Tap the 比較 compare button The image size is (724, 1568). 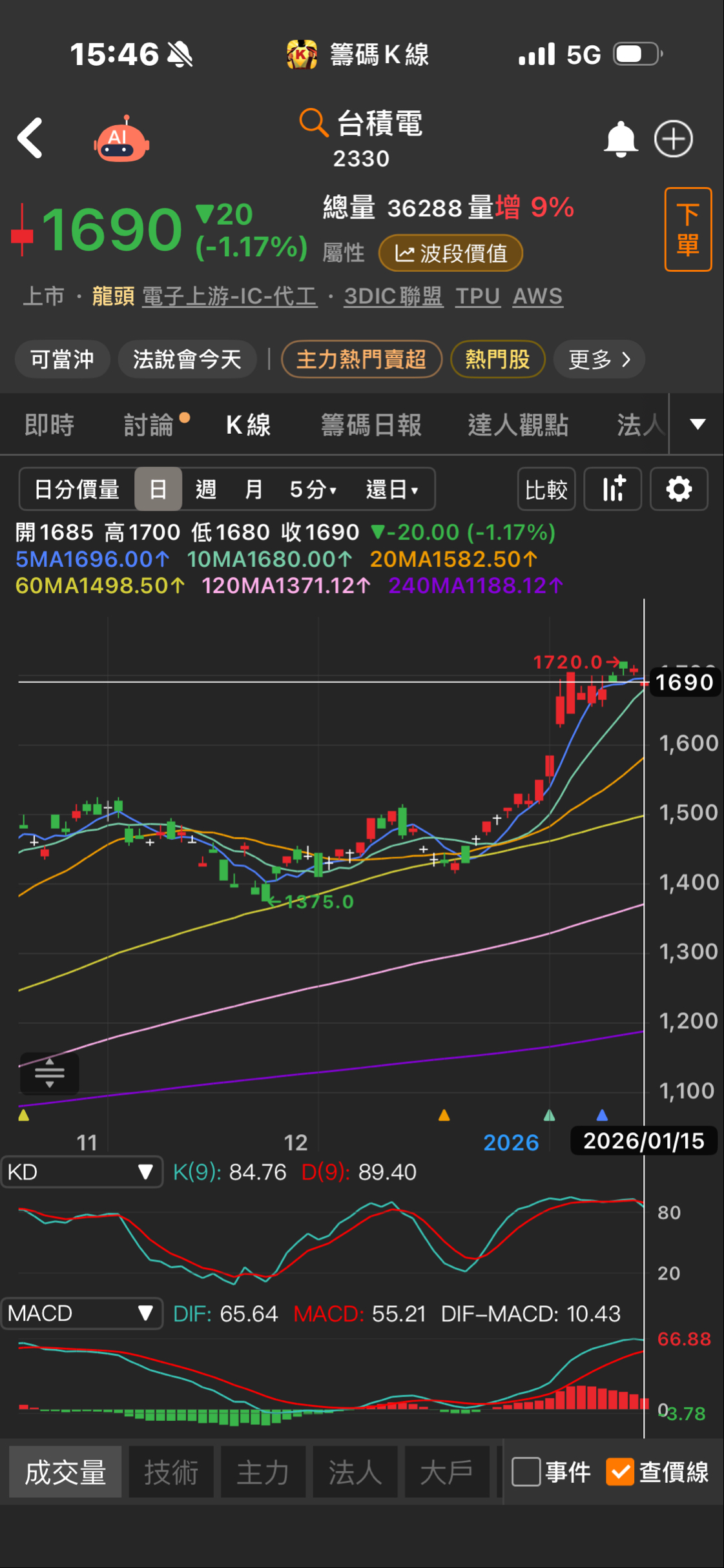[546, 489]
